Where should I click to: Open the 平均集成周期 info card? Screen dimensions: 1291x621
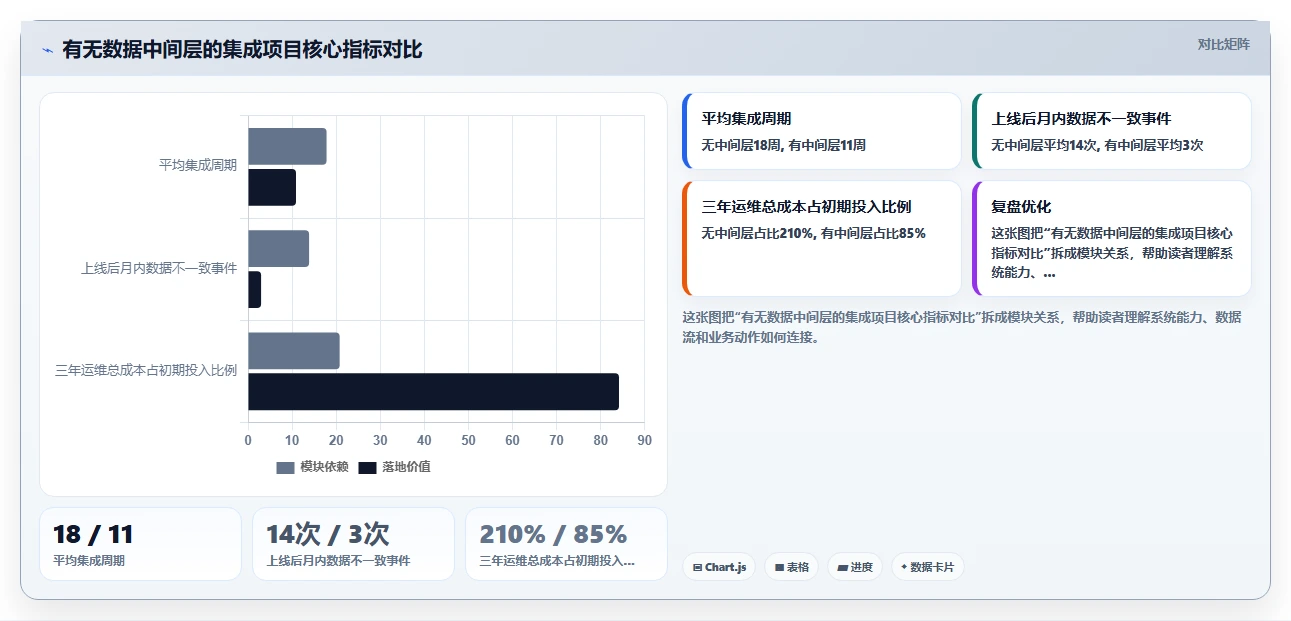click(x=821, y=131)
